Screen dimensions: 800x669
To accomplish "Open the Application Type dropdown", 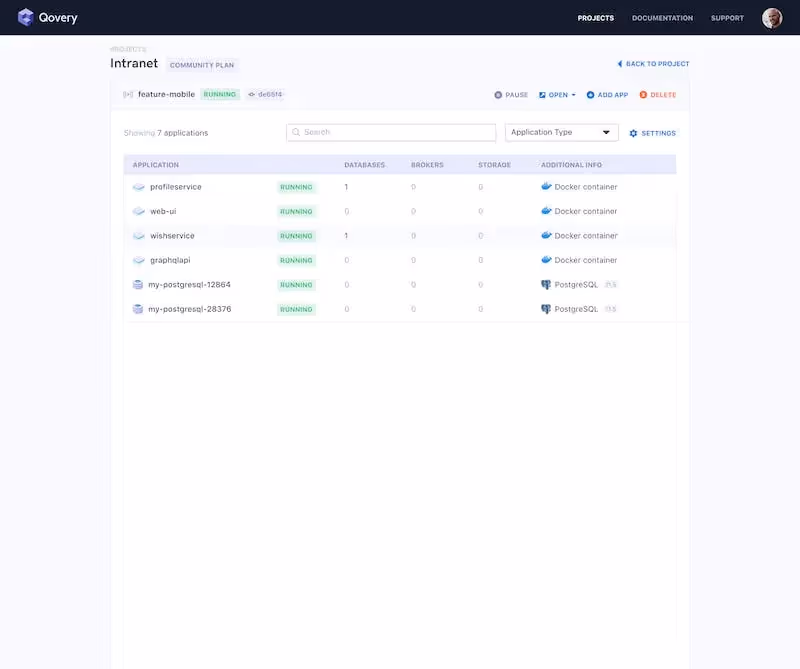I will point(560,131).
